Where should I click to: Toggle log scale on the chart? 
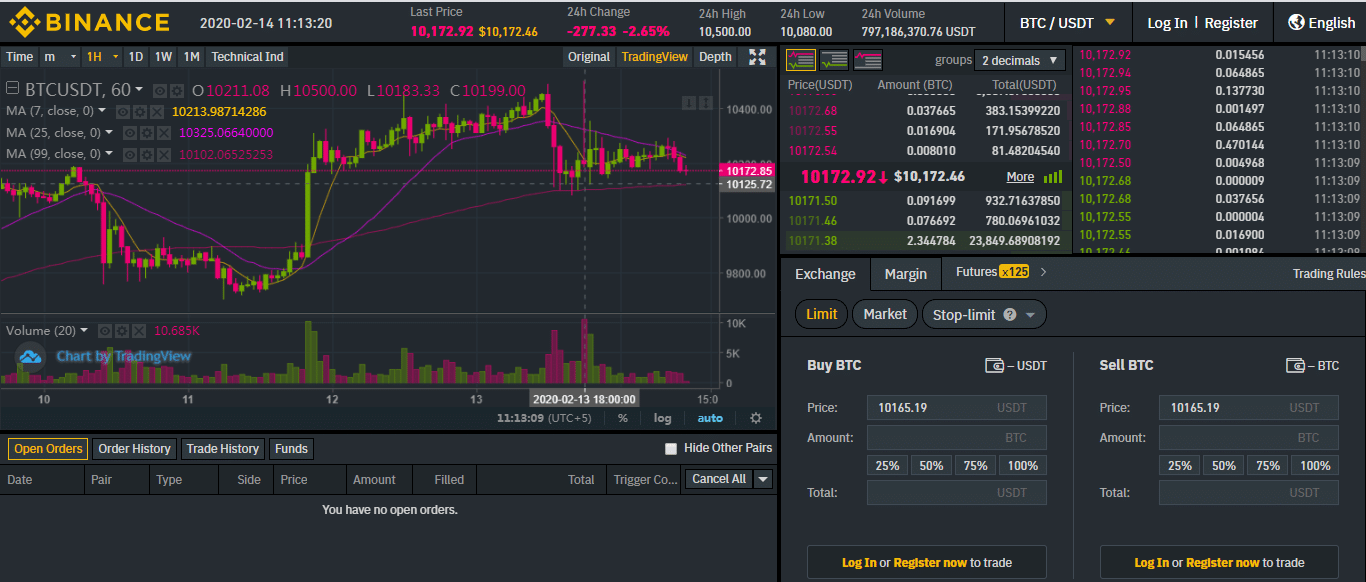[663, 418]
